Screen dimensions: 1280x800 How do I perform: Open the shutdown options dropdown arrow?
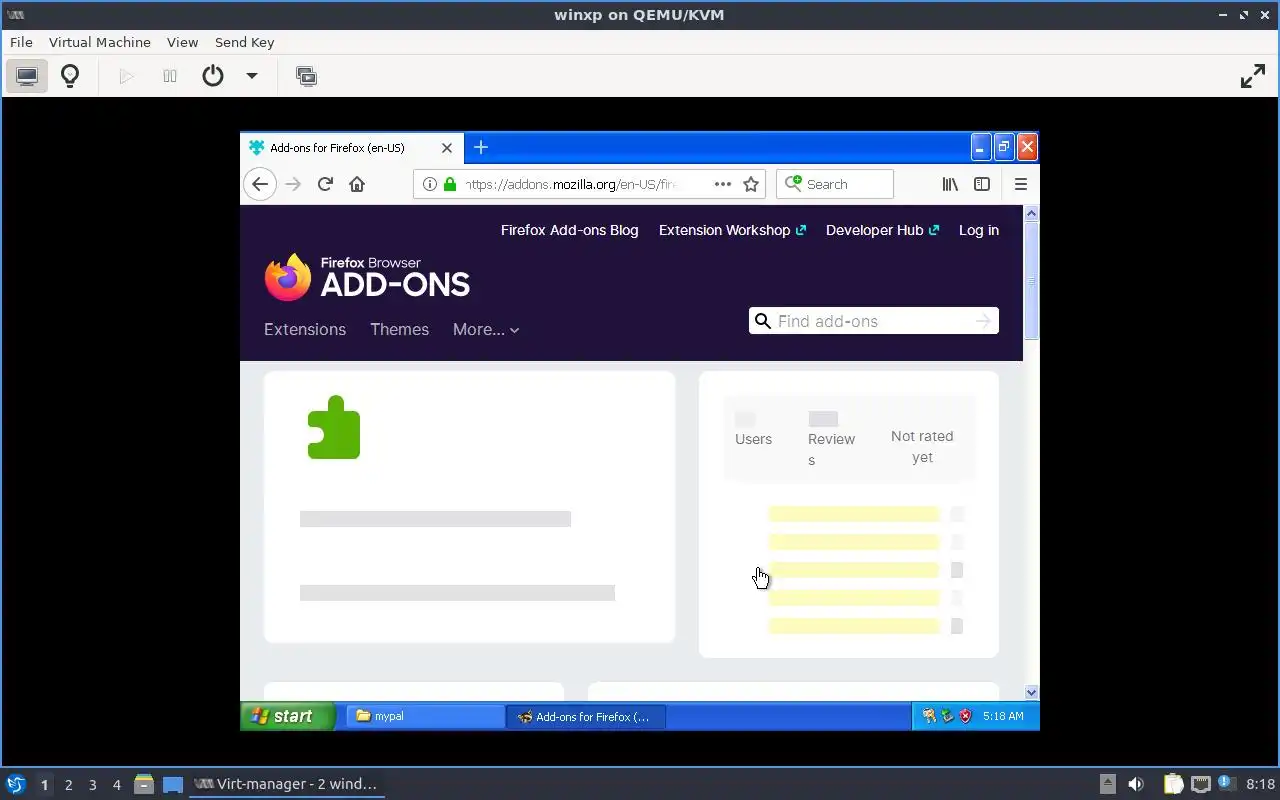pos(252,76)
